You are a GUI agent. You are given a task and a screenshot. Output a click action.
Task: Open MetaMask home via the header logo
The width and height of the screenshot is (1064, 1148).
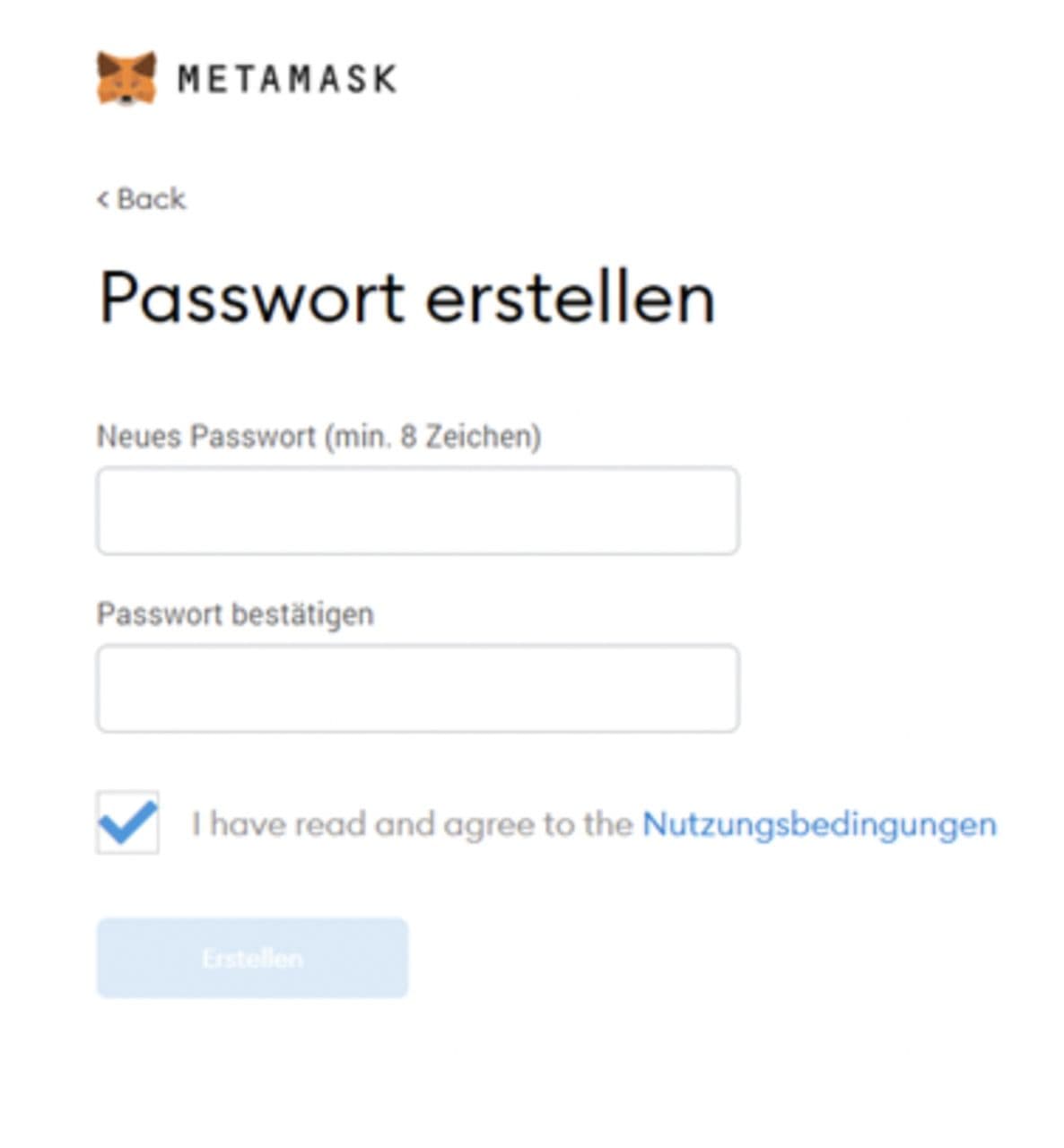tap(126, 78)
